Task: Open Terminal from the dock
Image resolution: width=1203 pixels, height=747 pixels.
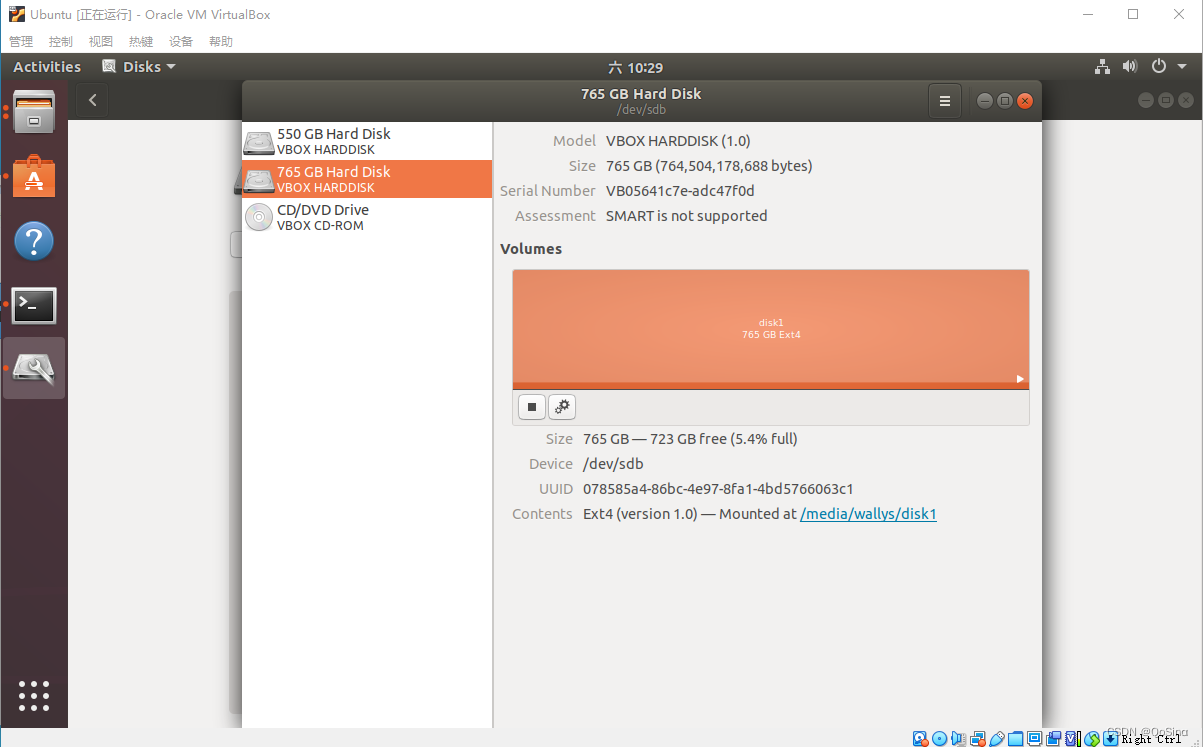Action: tap(34, 305)
